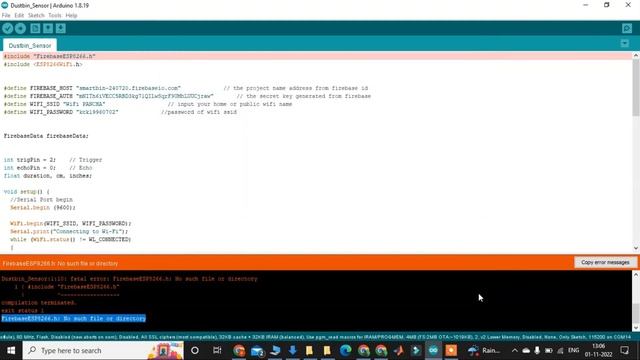This screenshot has width=640, height=360.
Task: Click the #define WIFI_PASSWORD line
Action: coord(120,112)
